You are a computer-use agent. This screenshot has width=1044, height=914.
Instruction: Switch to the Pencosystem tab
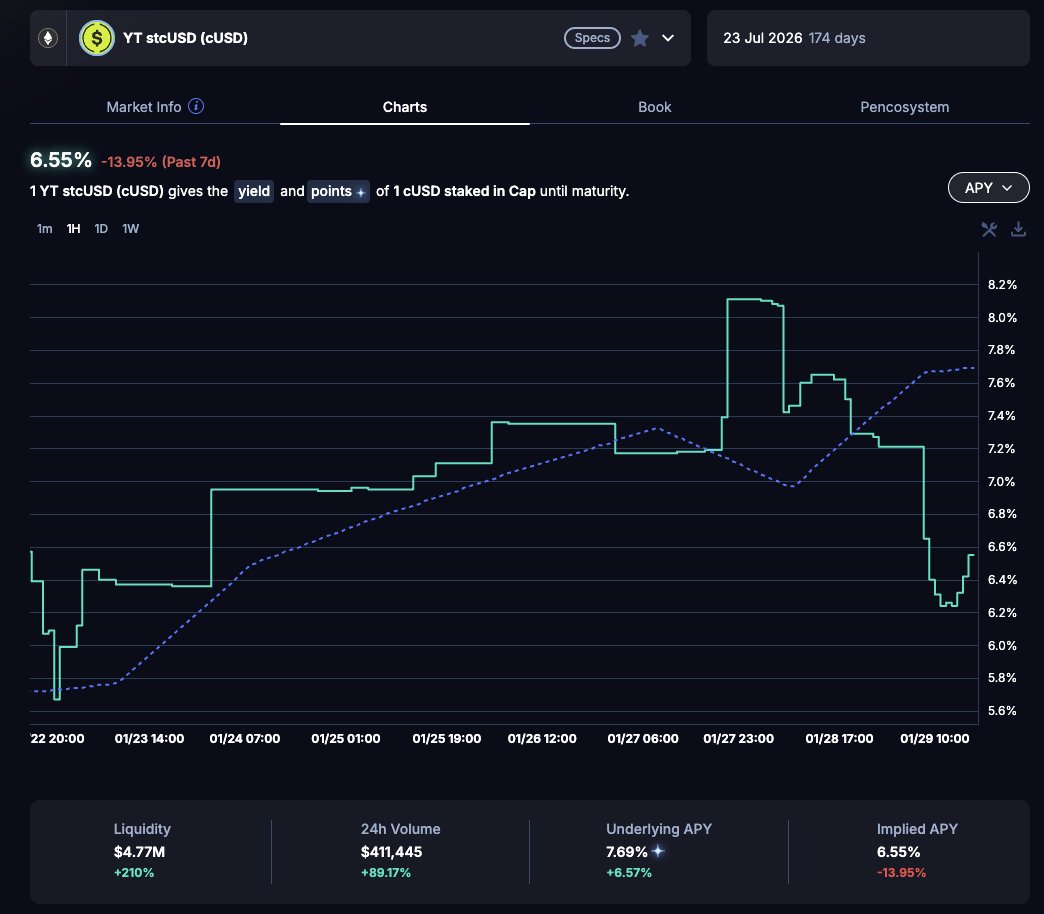pos(904,107)
